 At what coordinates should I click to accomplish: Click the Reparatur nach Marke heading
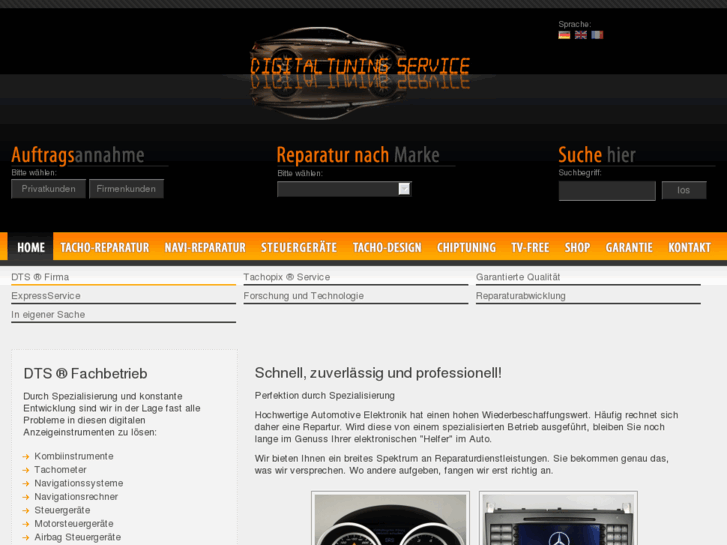pyautogui.click(x=358, y=155)
